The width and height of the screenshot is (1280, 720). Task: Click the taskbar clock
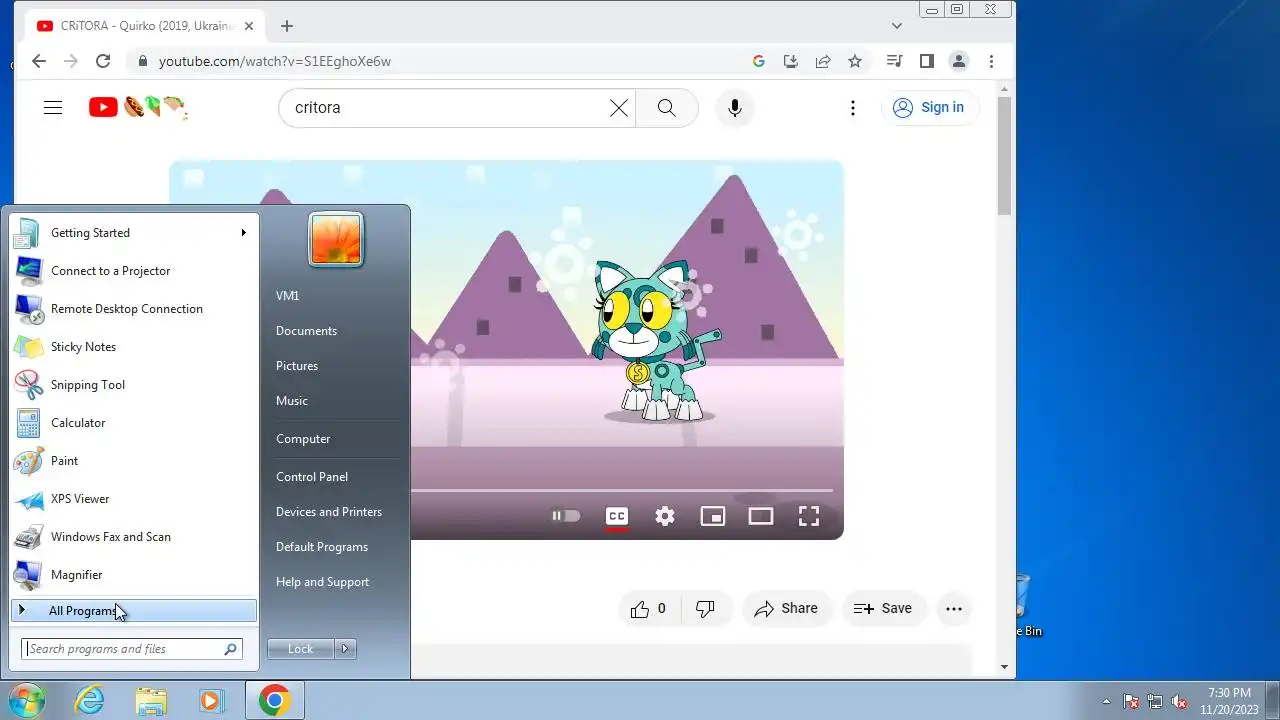pos(1229,700)
